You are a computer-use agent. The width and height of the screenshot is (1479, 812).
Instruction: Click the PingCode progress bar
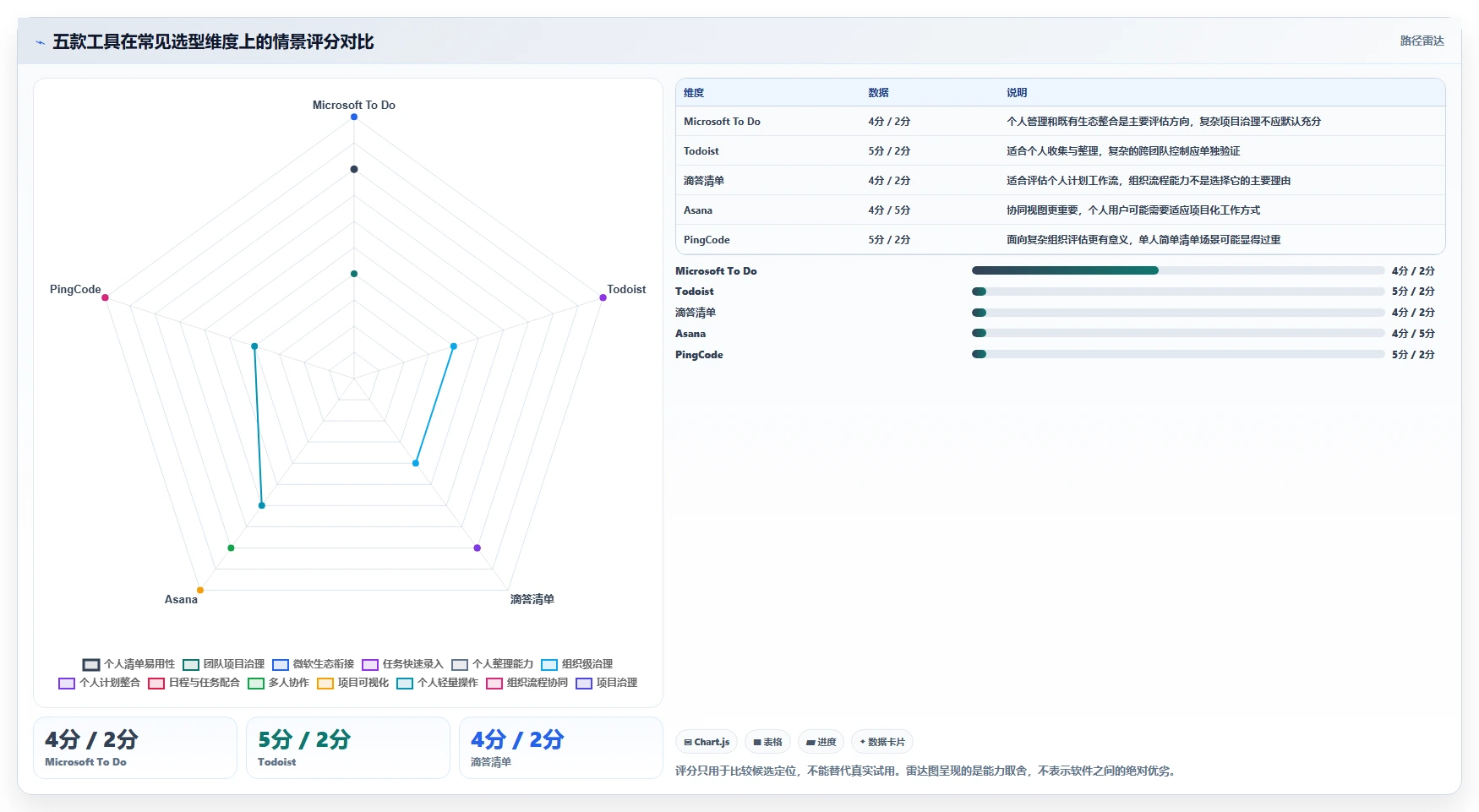coord(1178,354)
